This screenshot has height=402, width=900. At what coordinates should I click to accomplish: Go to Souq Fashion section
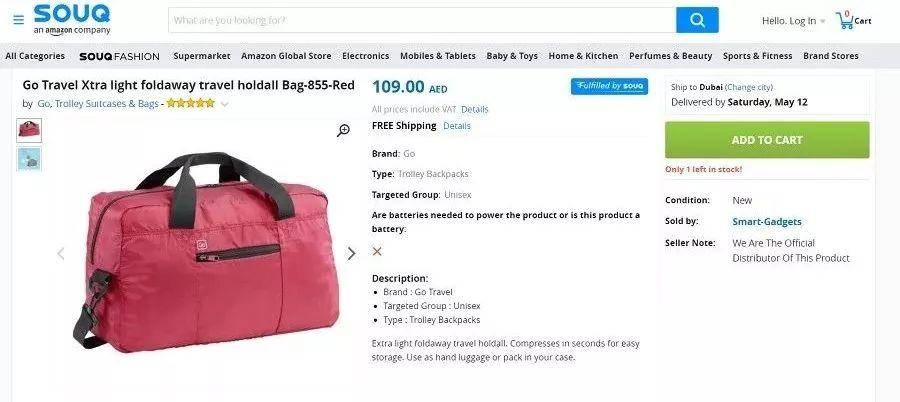(119, 56)
